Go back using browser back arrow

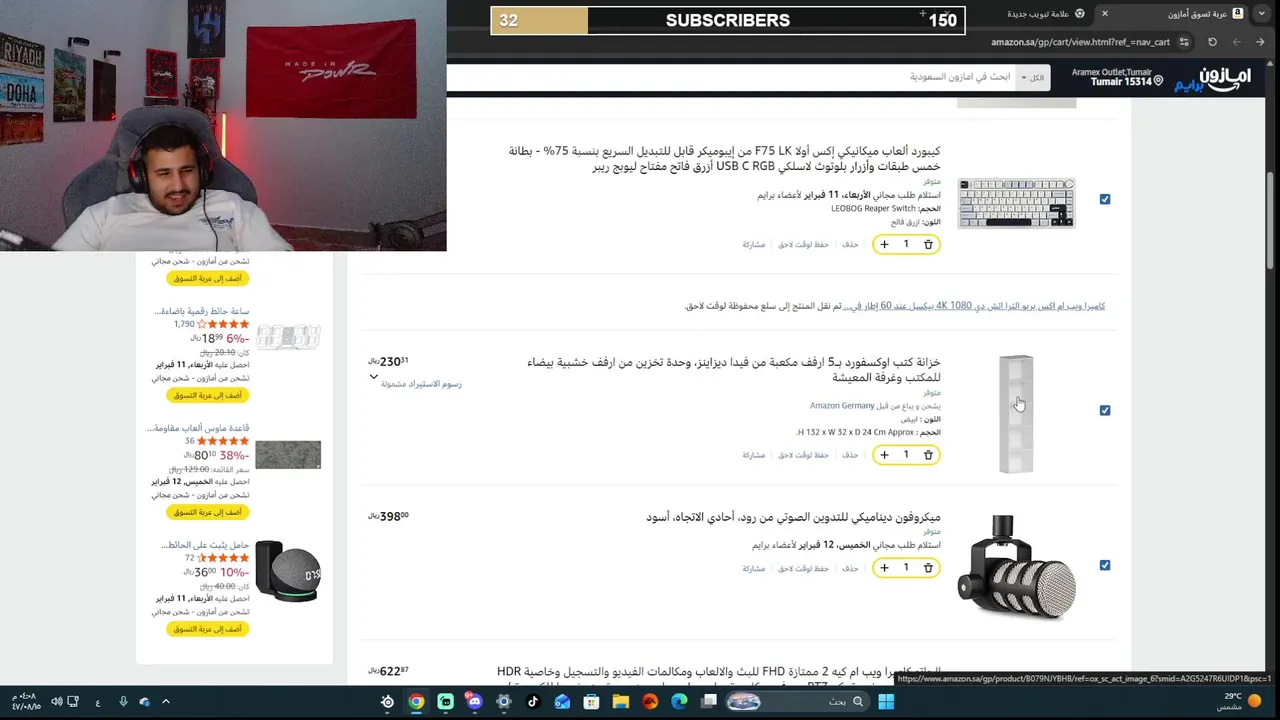coord(1259,42)
